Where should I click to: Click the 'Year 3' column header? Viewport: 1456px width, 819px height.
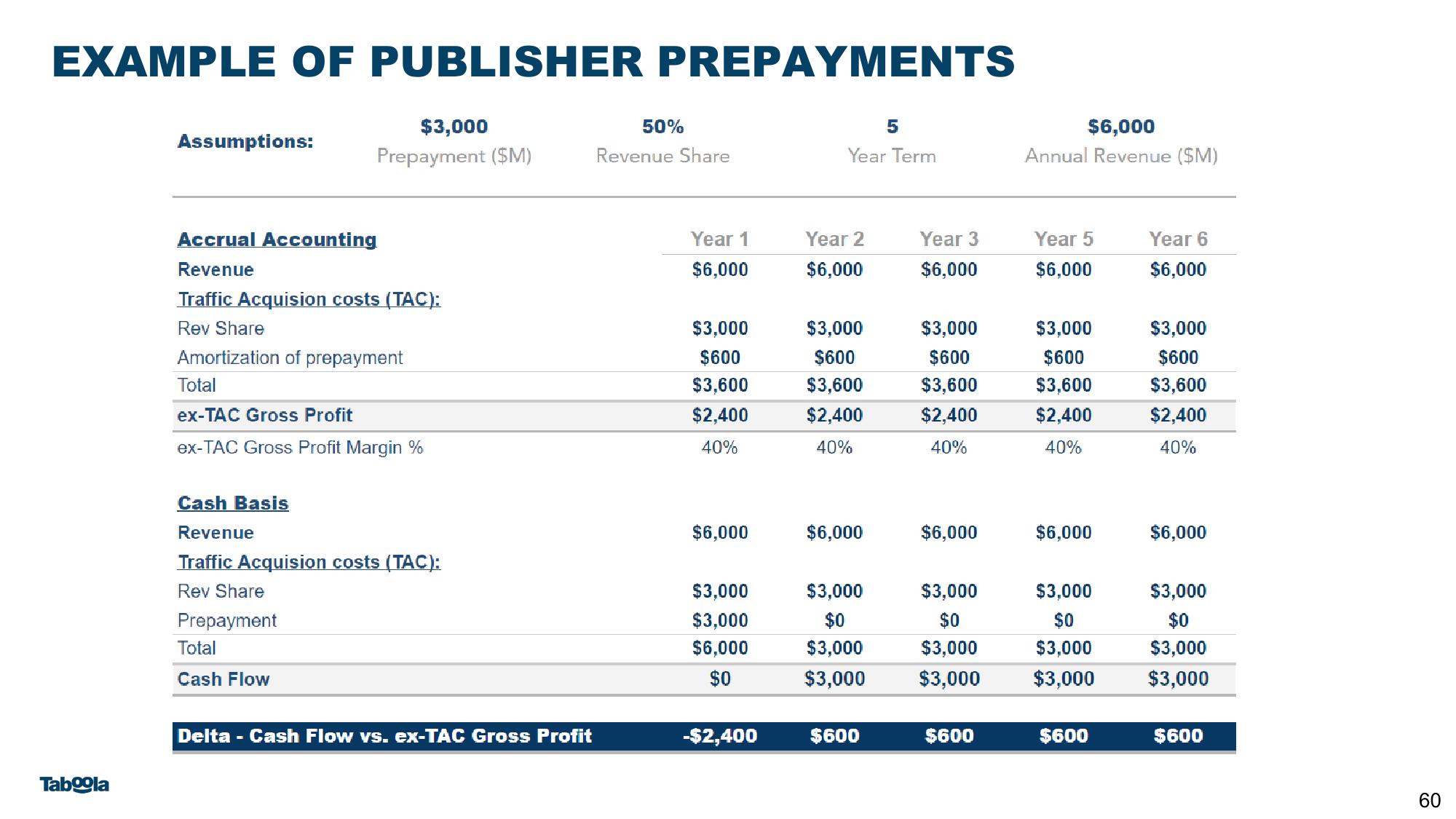[949, 240]
